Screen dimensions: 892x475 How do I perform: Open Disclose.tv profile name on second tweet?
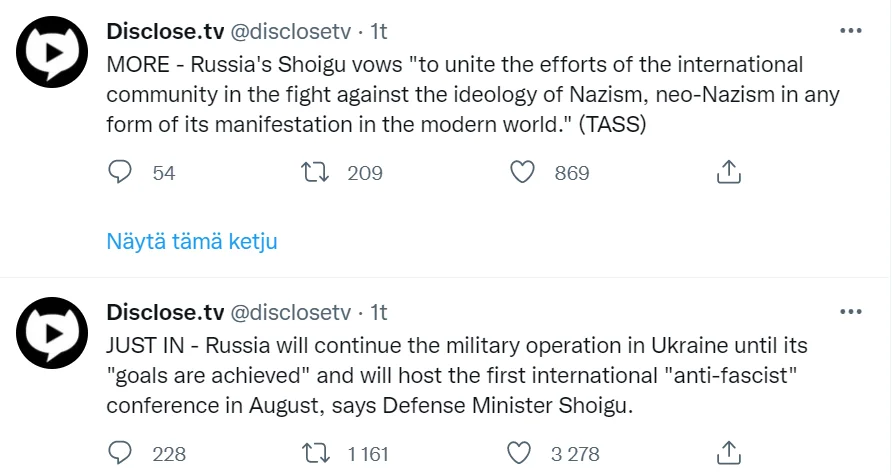click(x=166, y=313)
